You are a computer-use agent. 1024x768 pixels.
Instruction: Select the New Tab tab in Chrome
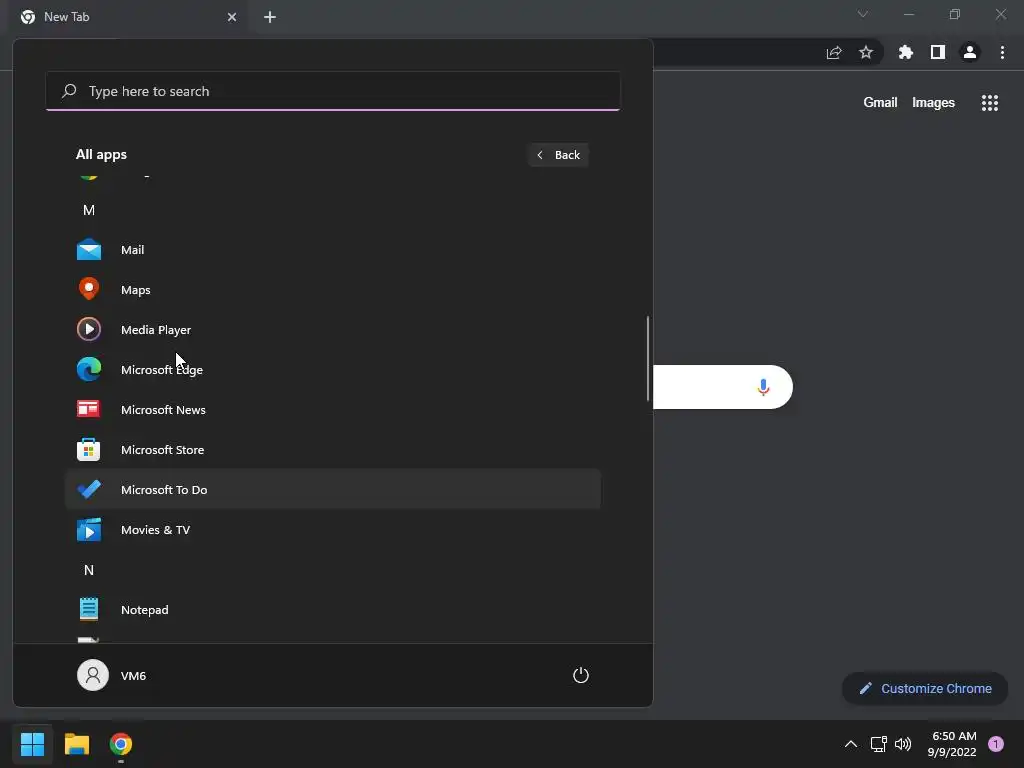[128, 17]
